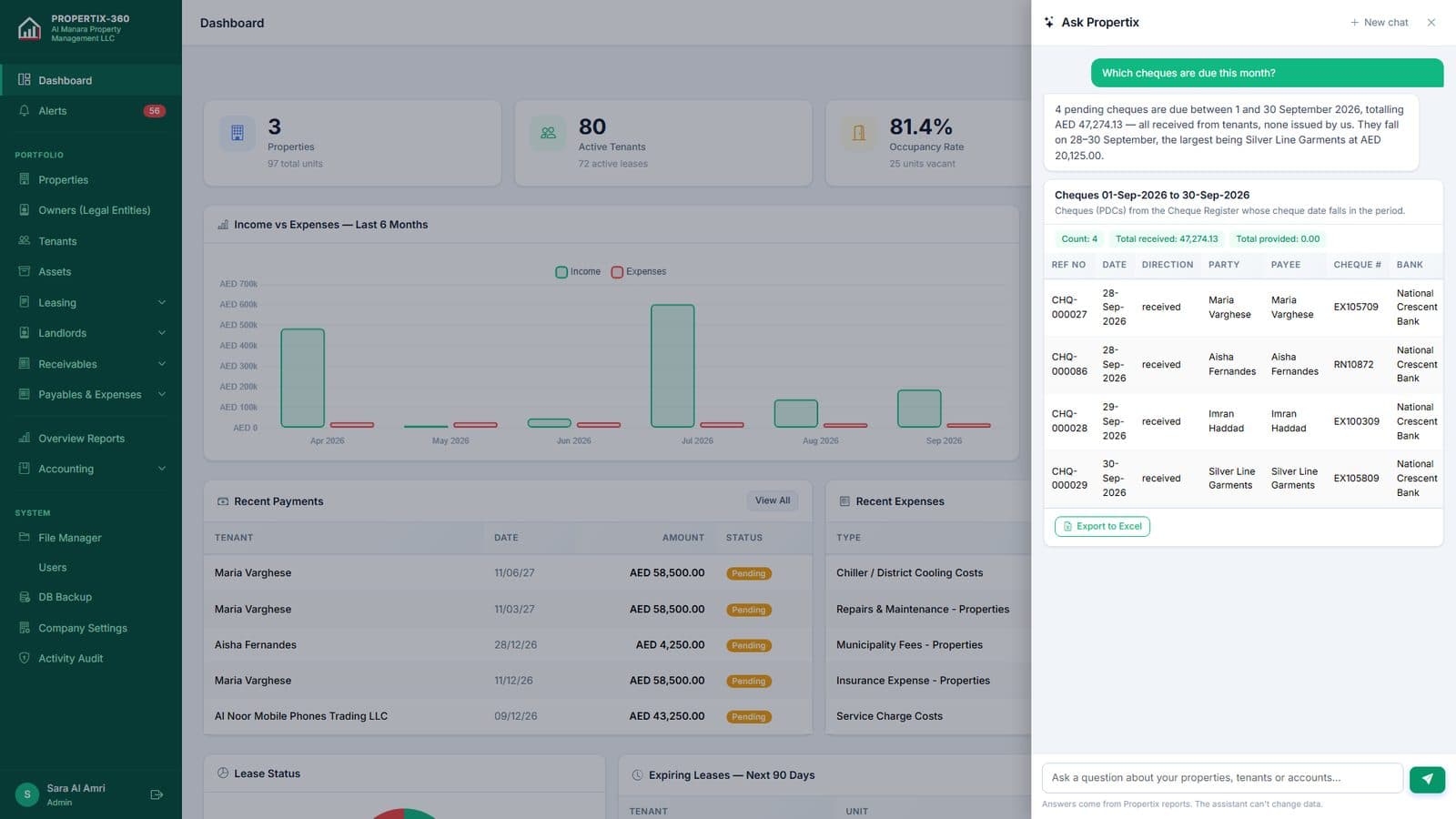Expand the Leasing menu chevron
This screenshot has width=1456, height=819.
(x=162, y=302)
